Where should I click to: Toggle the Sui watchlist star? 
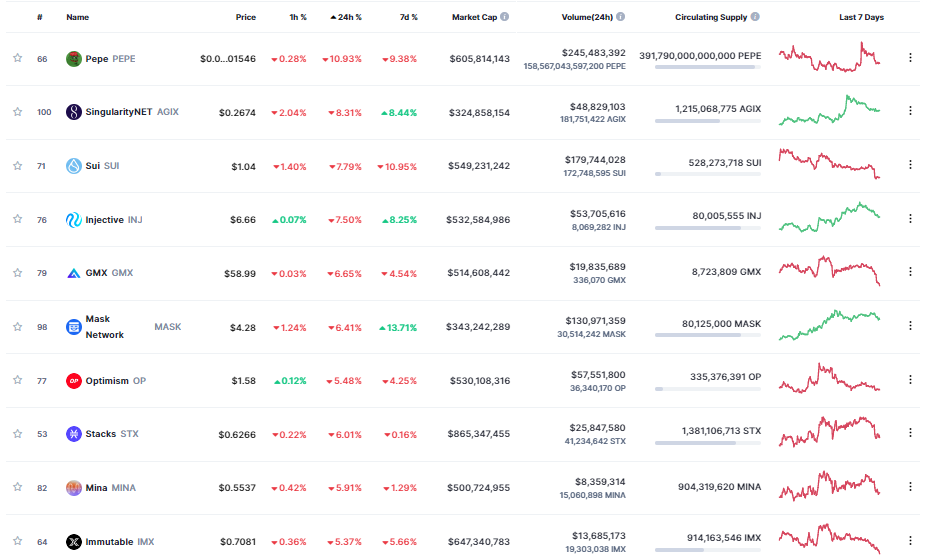point(18,166)
